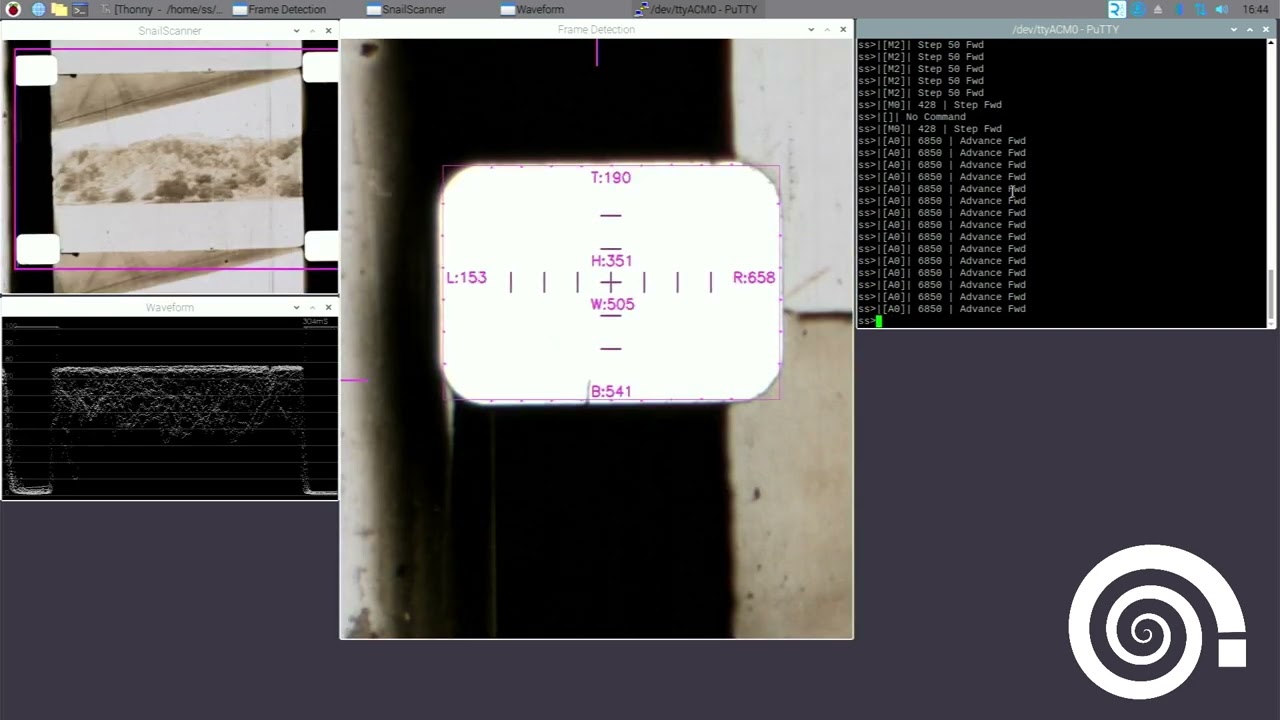Switch to Waveform taskbar entry
Viewport: 1280px width, 720px height.
click(532, 9)
